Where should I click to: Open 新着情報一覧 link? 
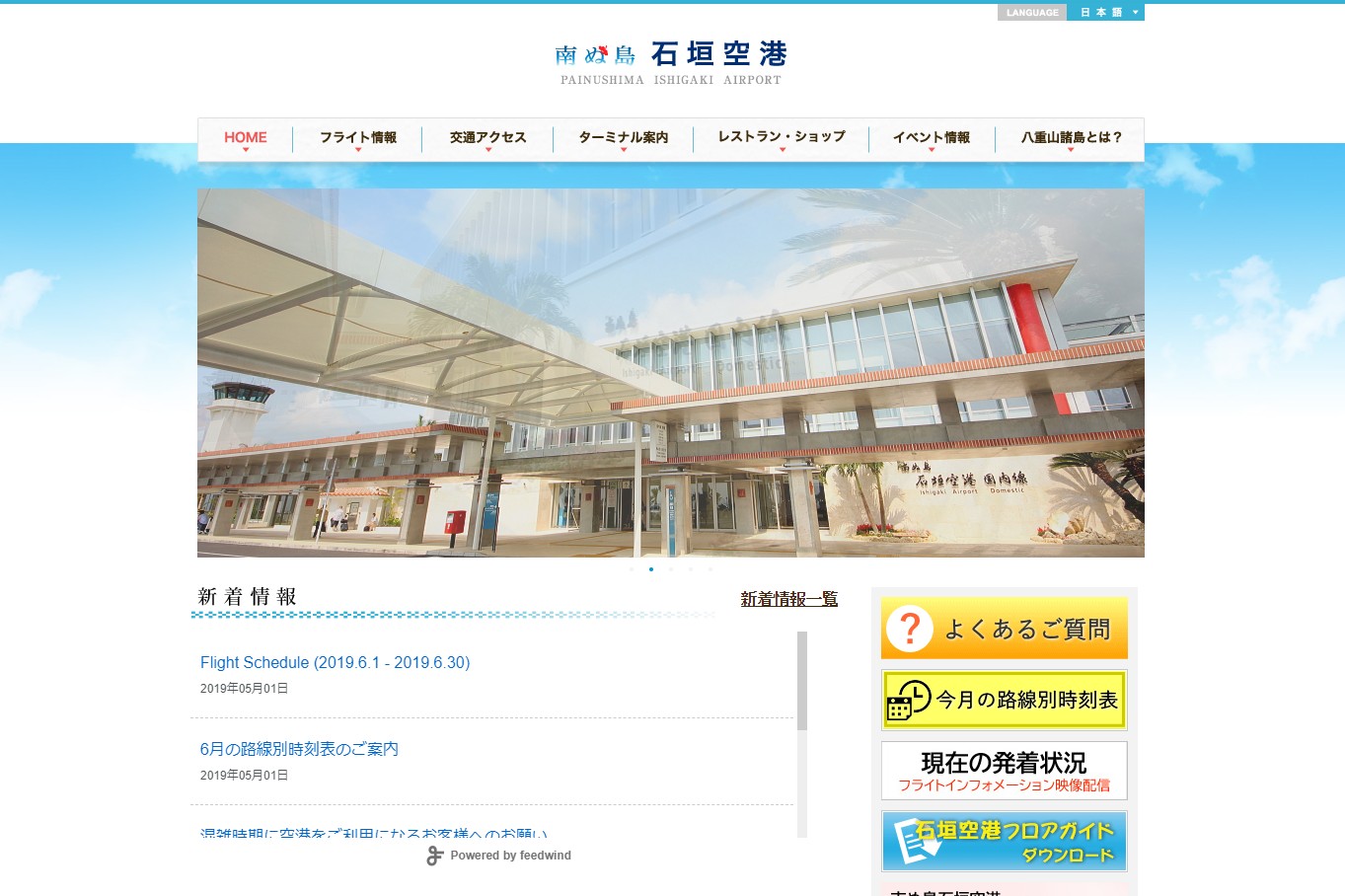coord(789,599)
